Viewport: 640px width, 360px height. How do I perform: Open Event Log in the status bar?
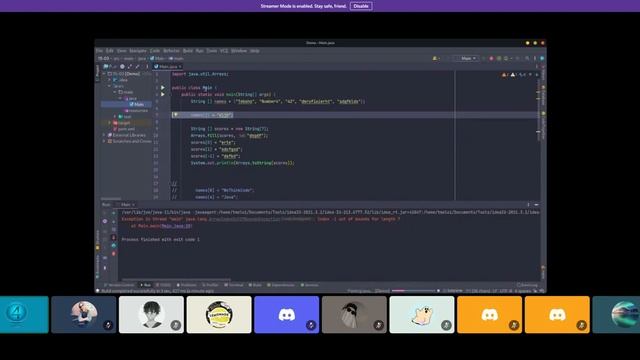[x=527, y=285]
